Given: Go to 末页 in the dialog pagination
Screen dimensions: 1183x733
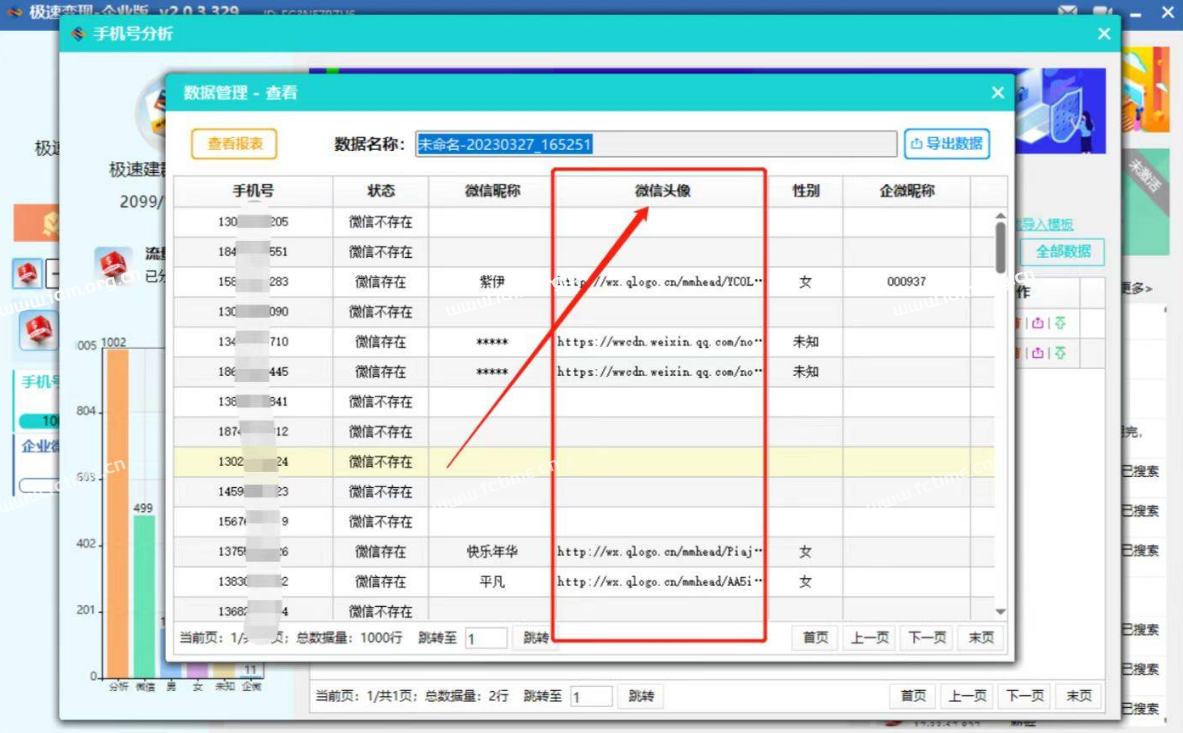Looking at the screenshot, I should click(981, 638).
